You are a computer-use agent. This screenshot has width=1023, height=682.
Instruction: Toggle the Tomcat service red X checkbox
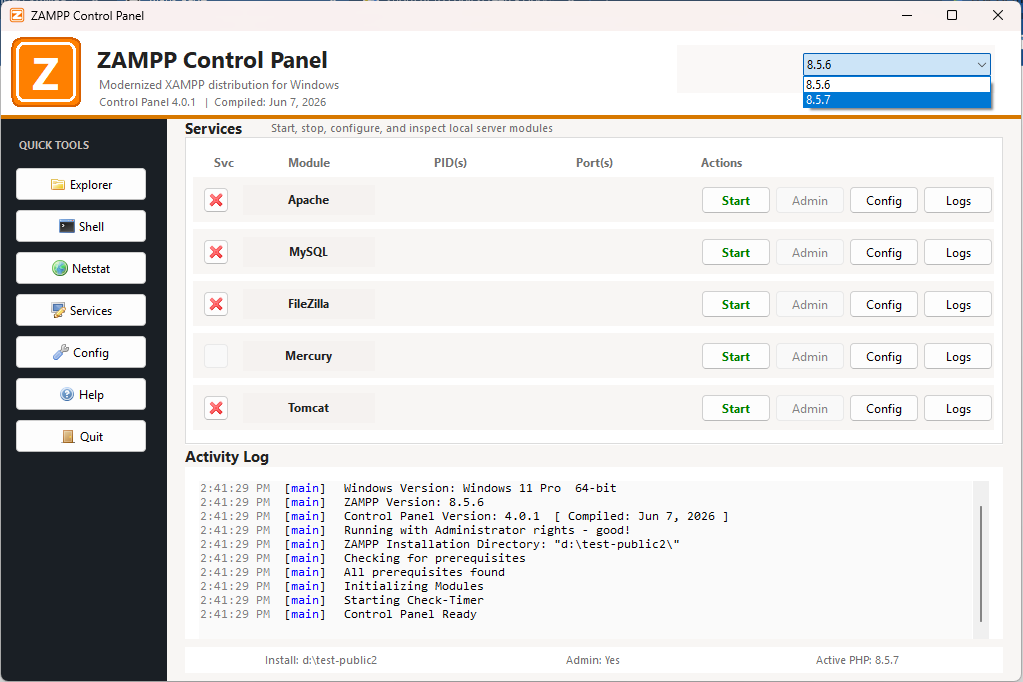click(216, 408)
